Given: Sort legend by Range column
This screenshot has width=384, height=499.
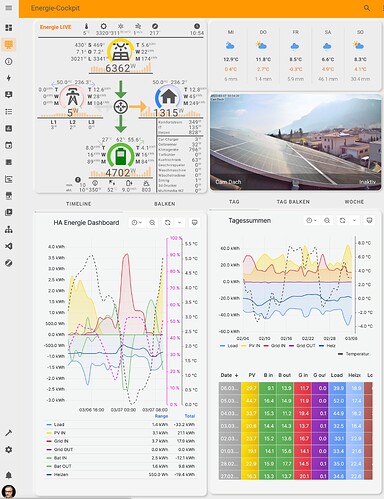Looking at the screenshot, I should (x=161, y=416).
